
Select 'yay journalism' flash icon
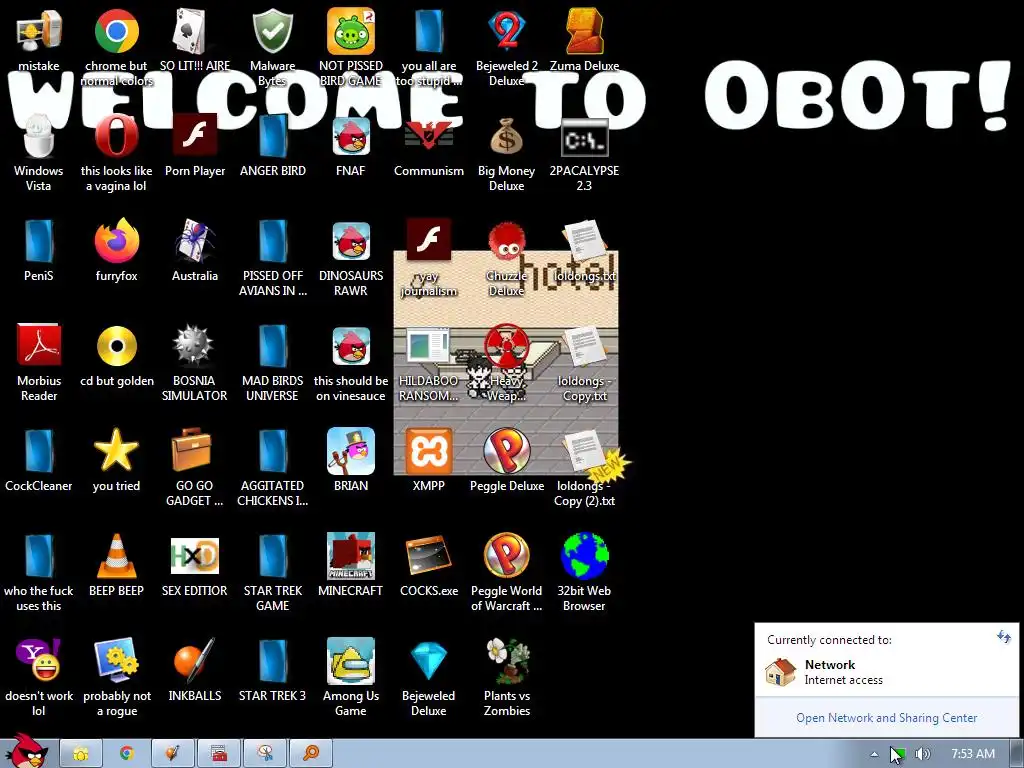click(x=428, y=240)
